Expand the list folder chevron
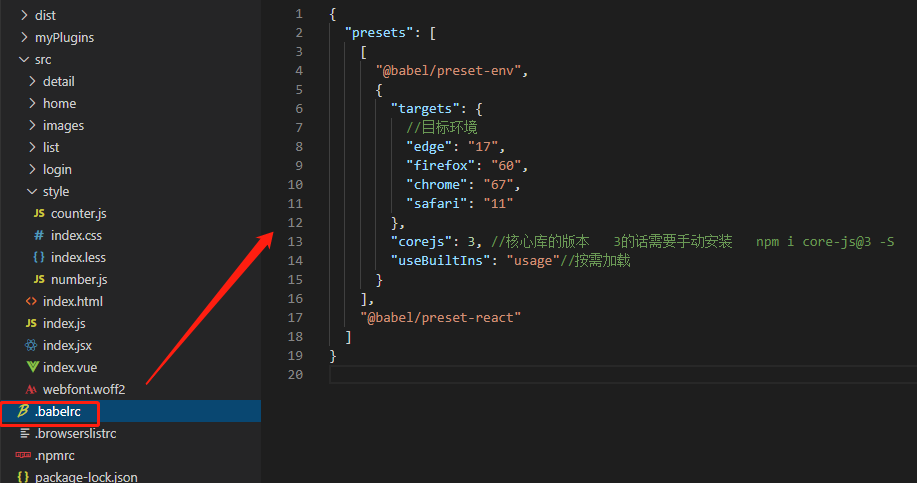 32,147
